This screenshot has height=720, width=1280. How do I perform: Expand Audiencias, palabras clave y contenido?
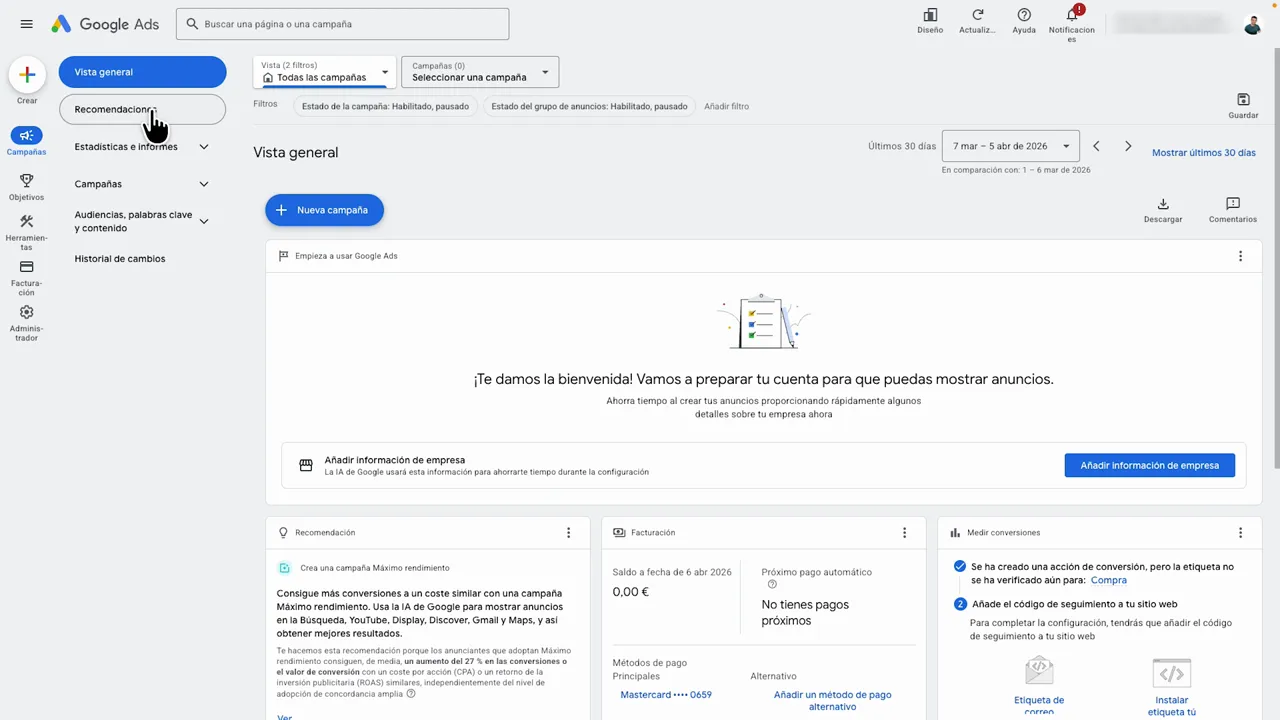point(204,221)
